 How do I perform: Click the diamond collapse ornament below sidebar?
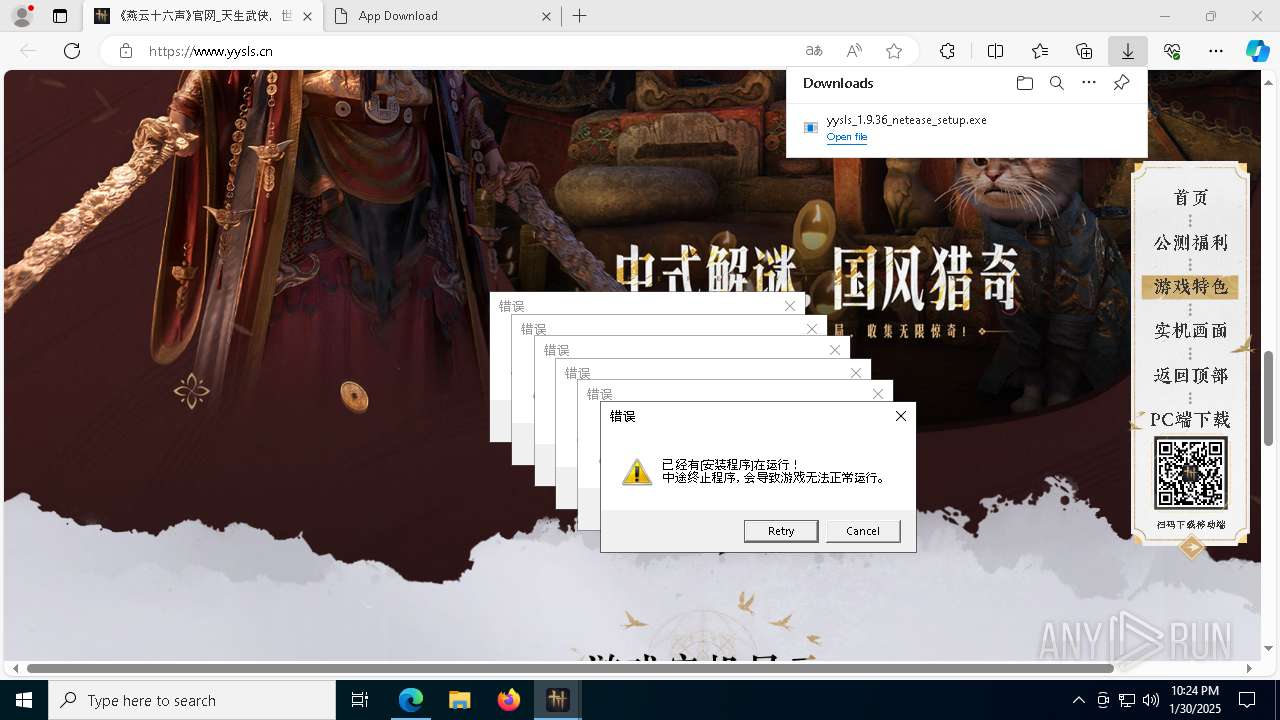[x=1191, y=547]
